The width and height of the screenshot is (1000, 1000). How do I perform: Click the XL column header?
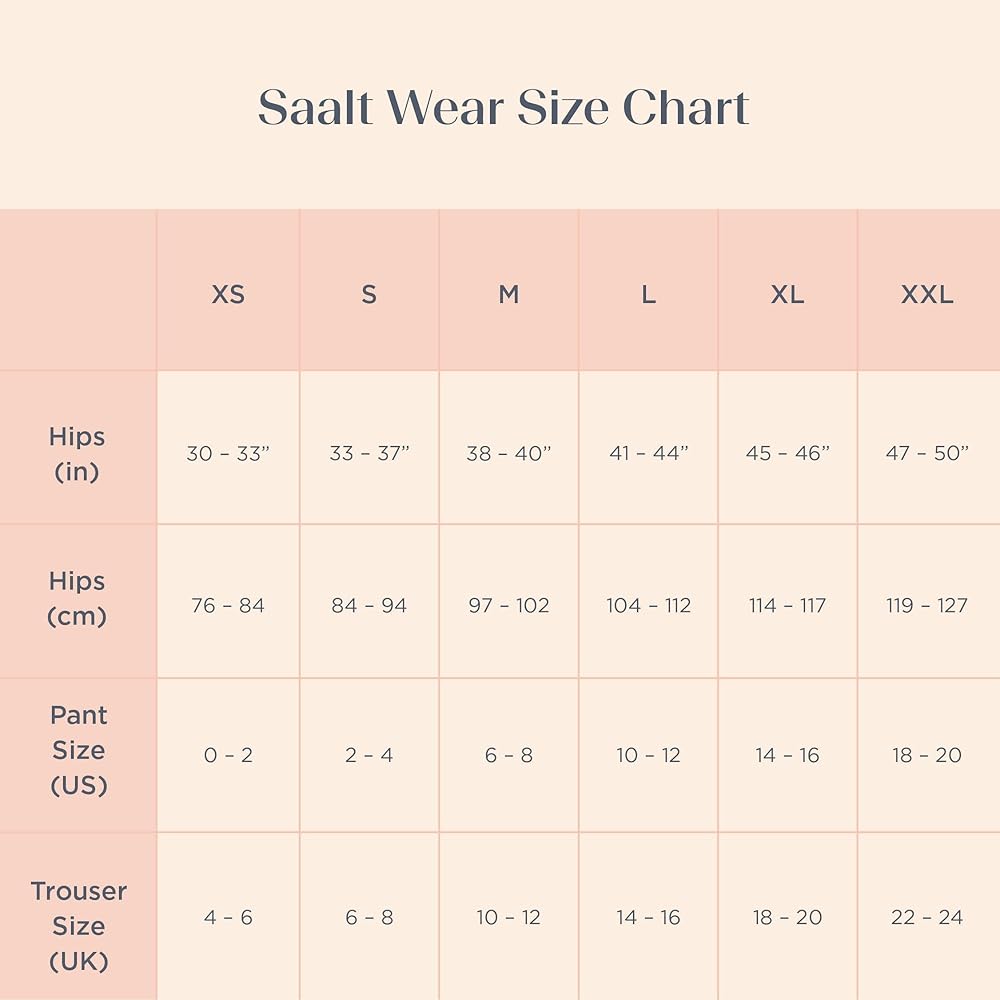click(x=788, y=295)
